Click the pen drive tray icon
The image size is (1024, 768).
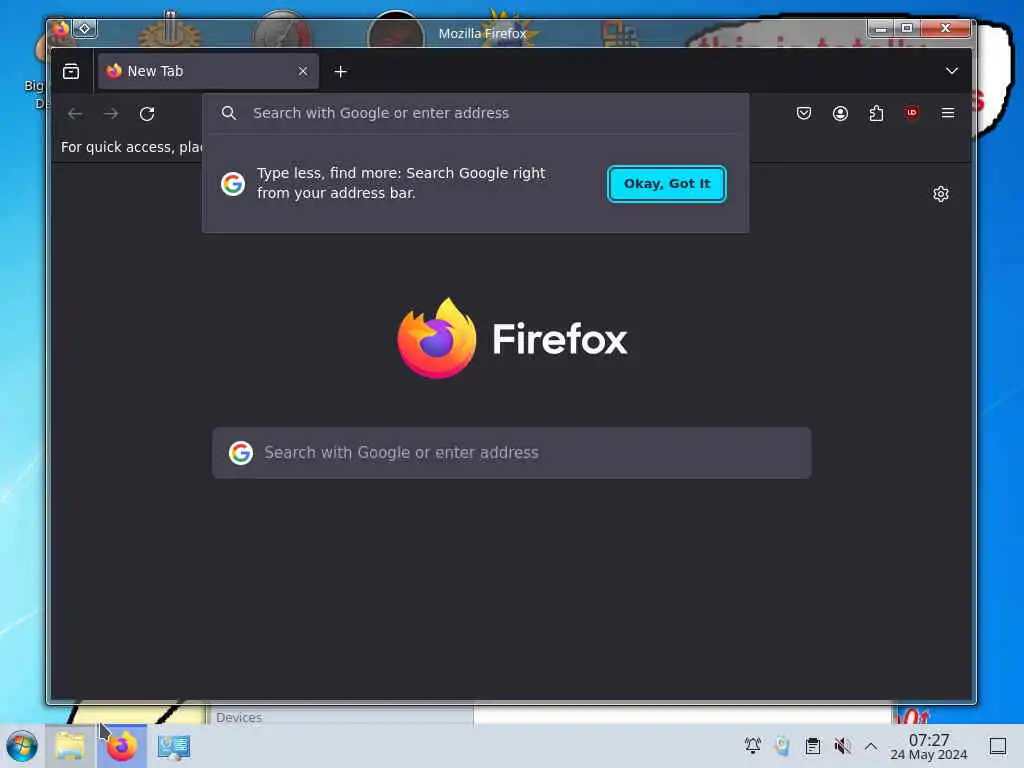click(x=782, y=746)
